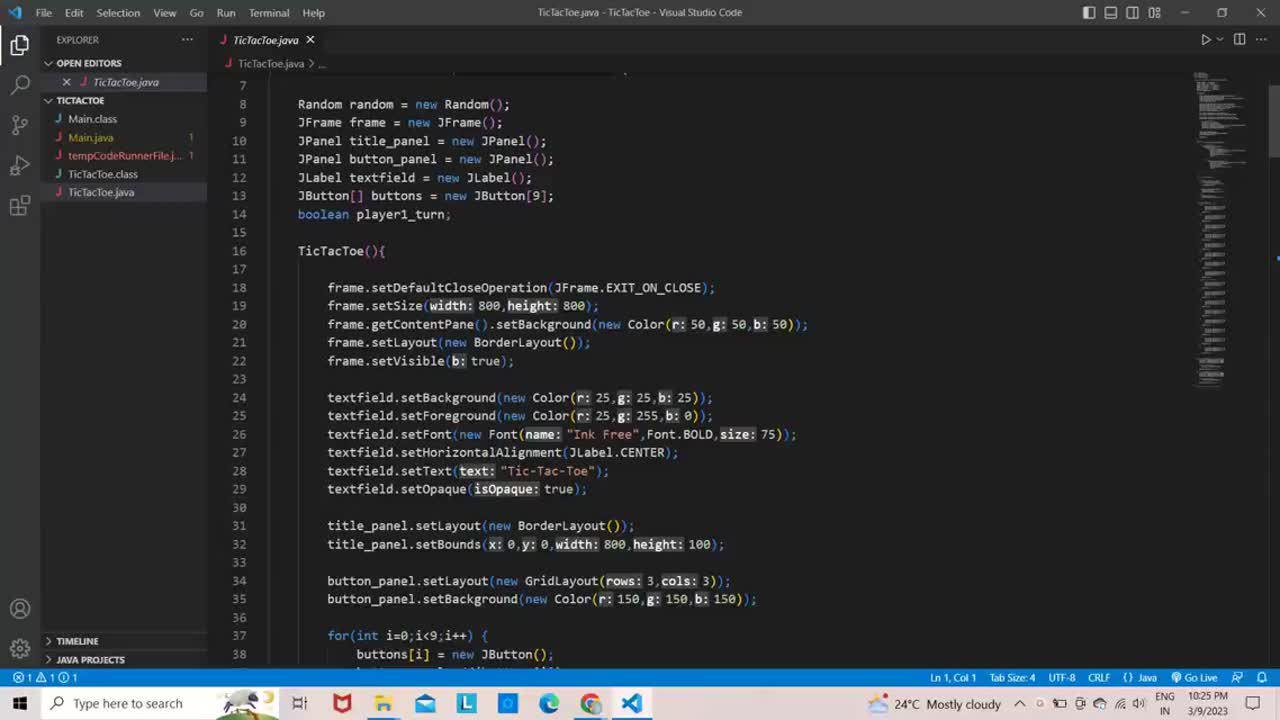Screen dimensions: 1280x720
Task: Click Ln 1, Col 1 cursor position
Action: [x=953, y=678]
